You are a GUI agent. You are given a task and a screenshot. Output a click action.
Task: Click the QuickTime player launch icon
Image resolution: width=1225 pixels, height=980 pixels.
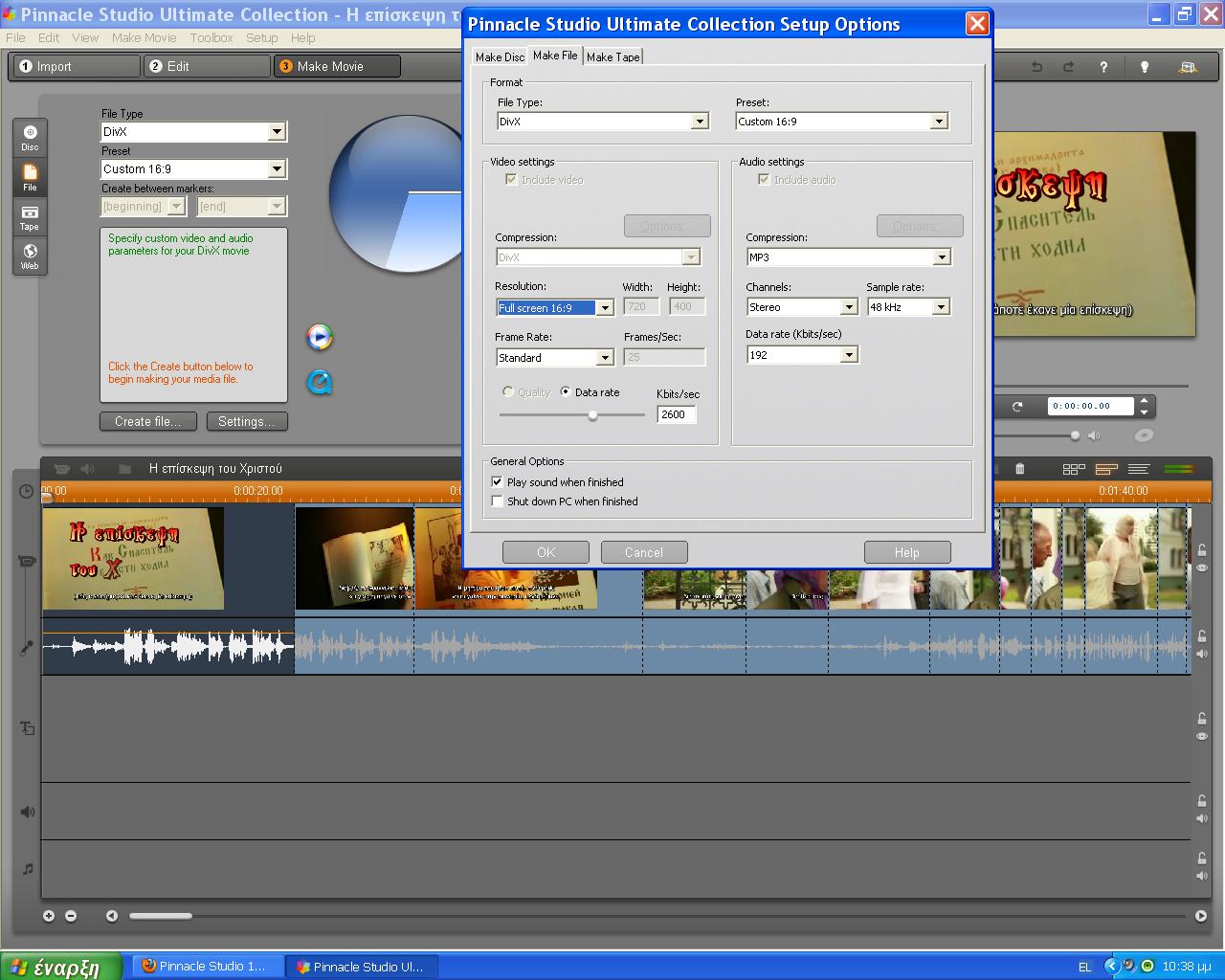pyautogui.click(x=320, y=383)
